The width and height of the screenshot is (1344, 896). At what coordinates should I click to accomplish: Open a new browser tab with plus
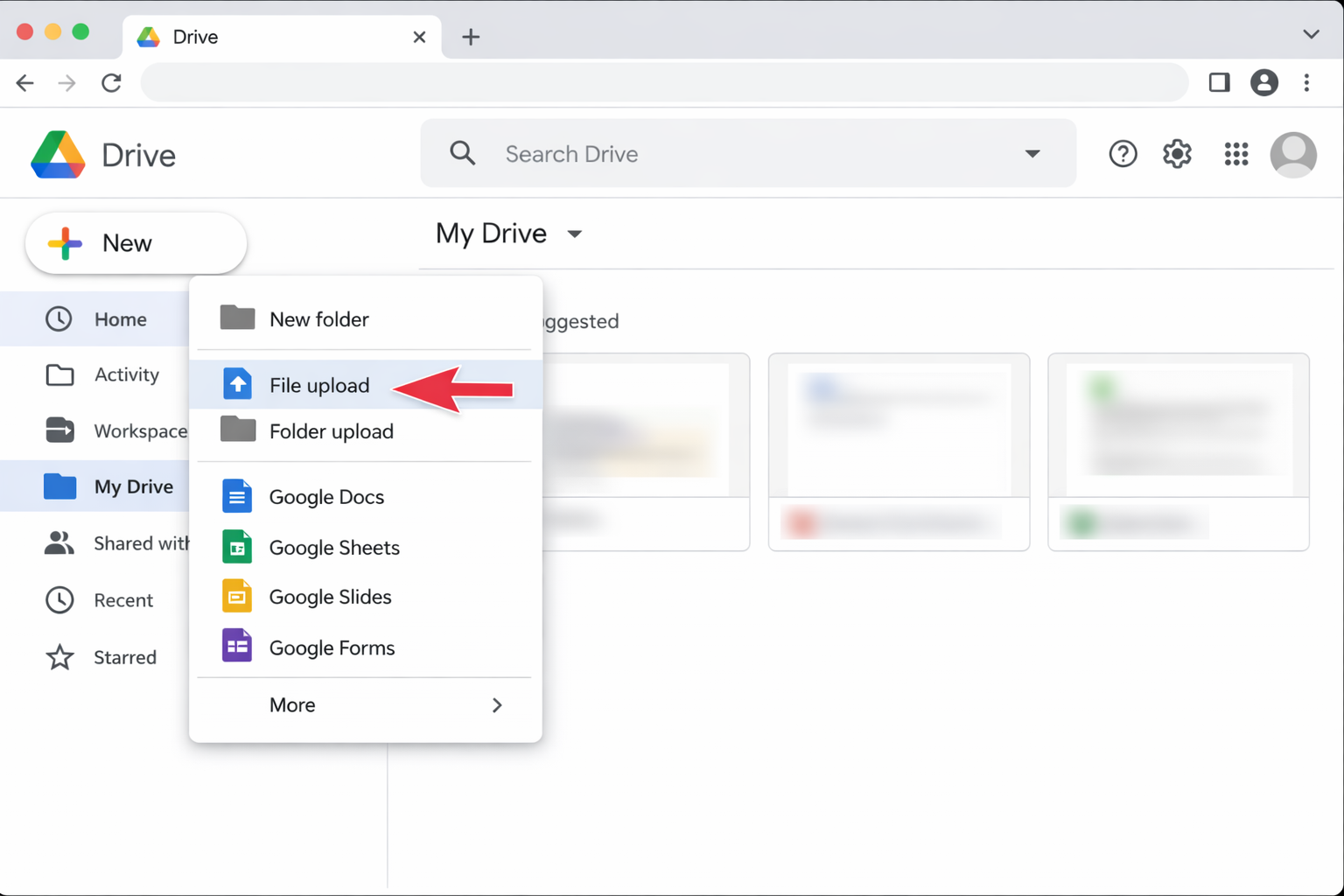(471, 37)
